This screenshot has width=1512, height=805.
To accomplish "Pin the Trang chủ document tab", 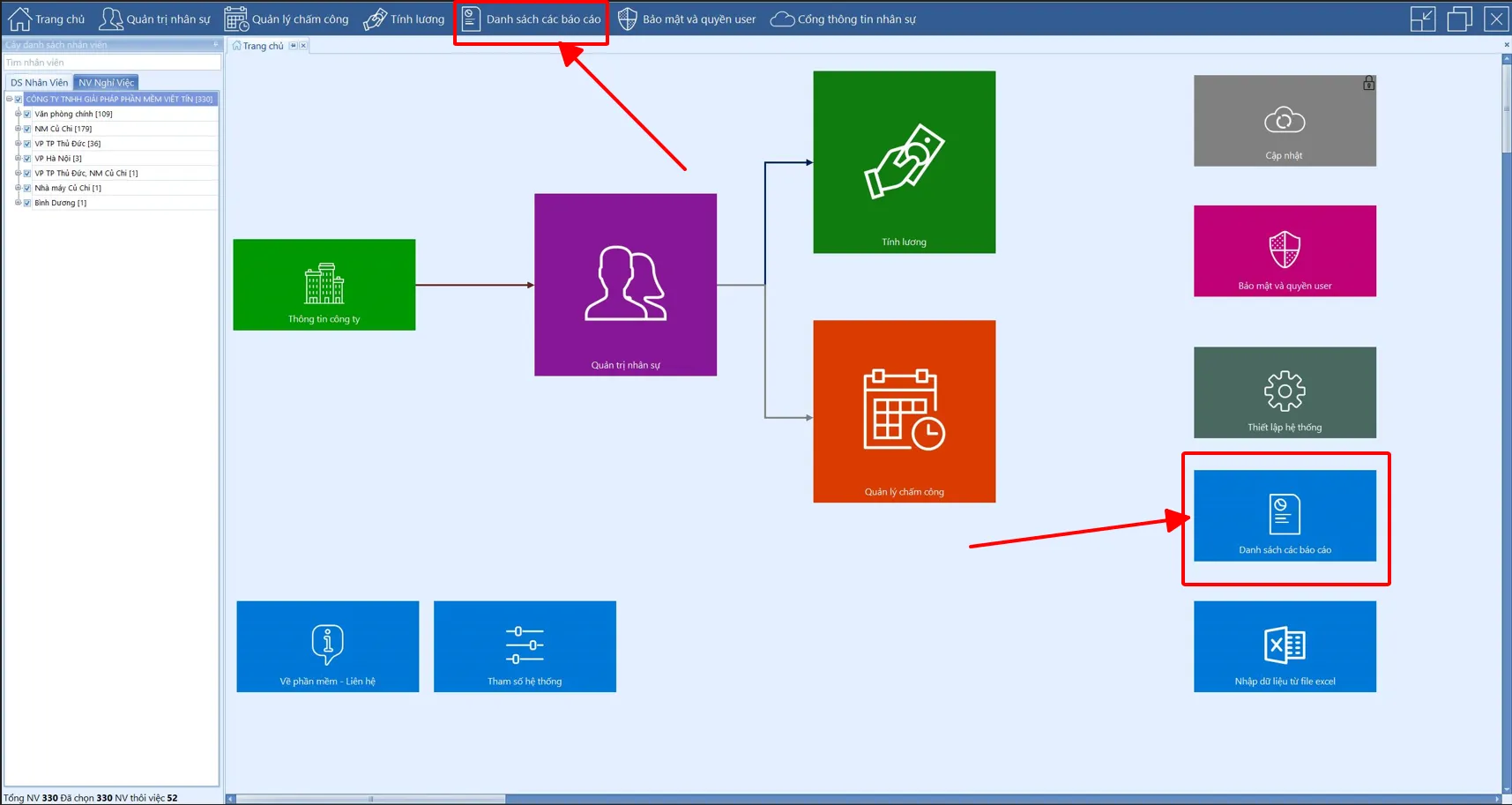I will coord(293,46).
